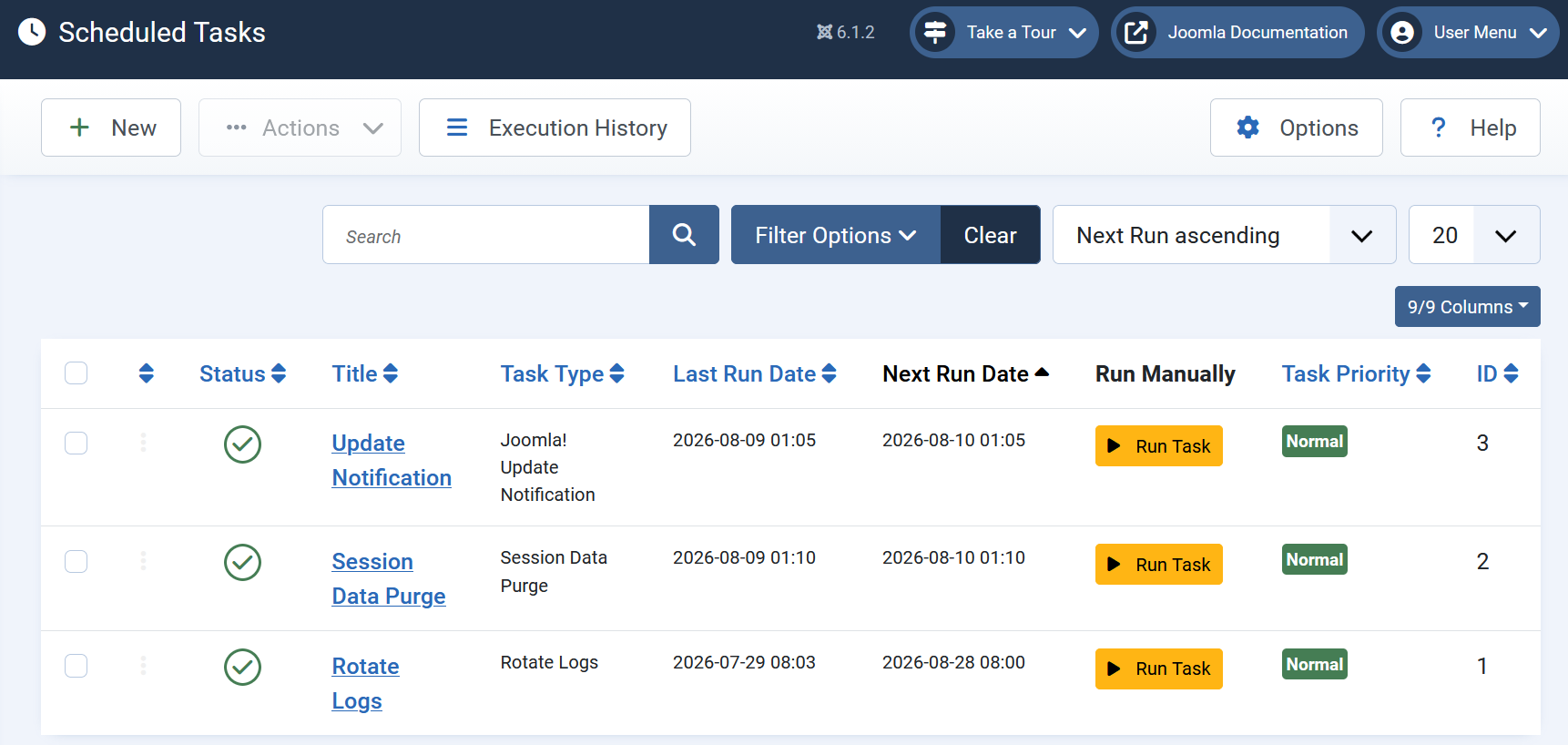Select the Rotate Logs row checkbox
The image size is (1568, 745).
[76, 666]
